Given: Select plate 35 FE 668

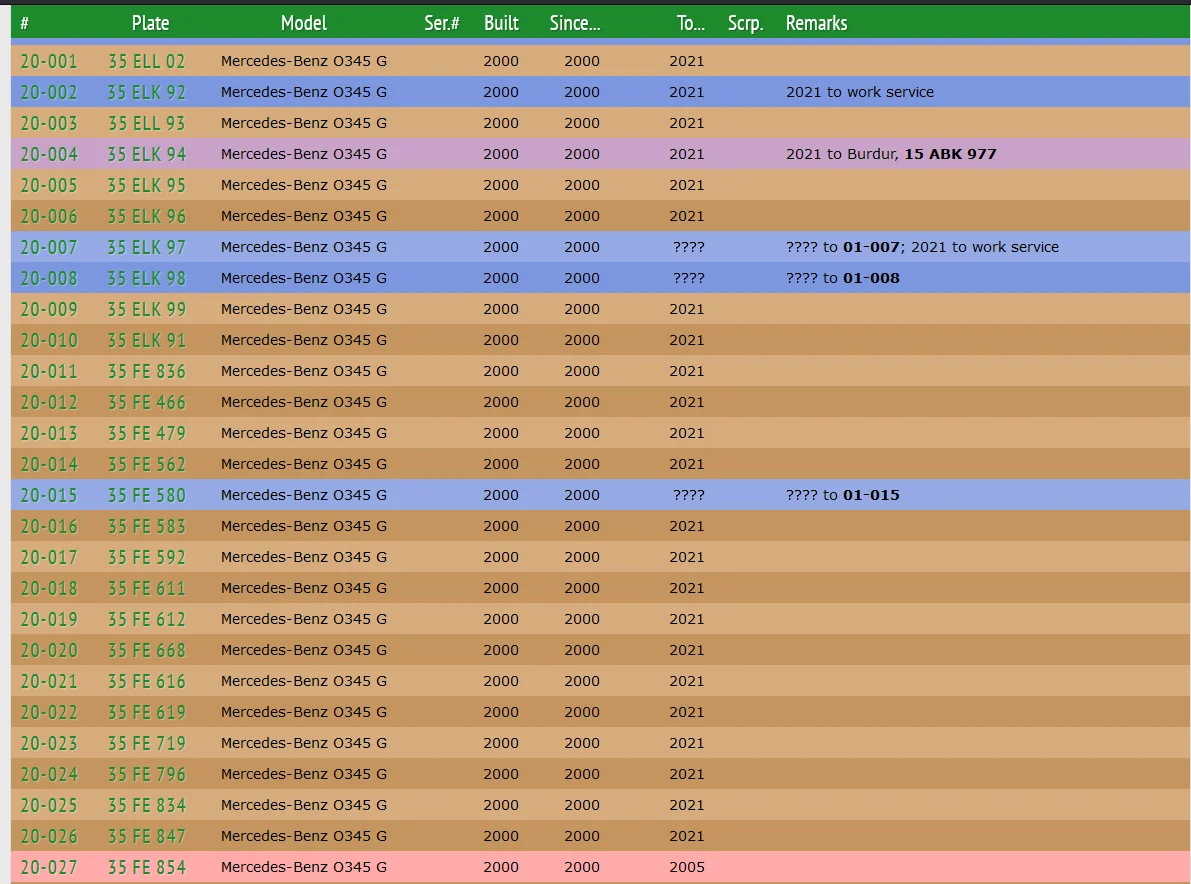Looking at the screenshot, I should (146, 650).
